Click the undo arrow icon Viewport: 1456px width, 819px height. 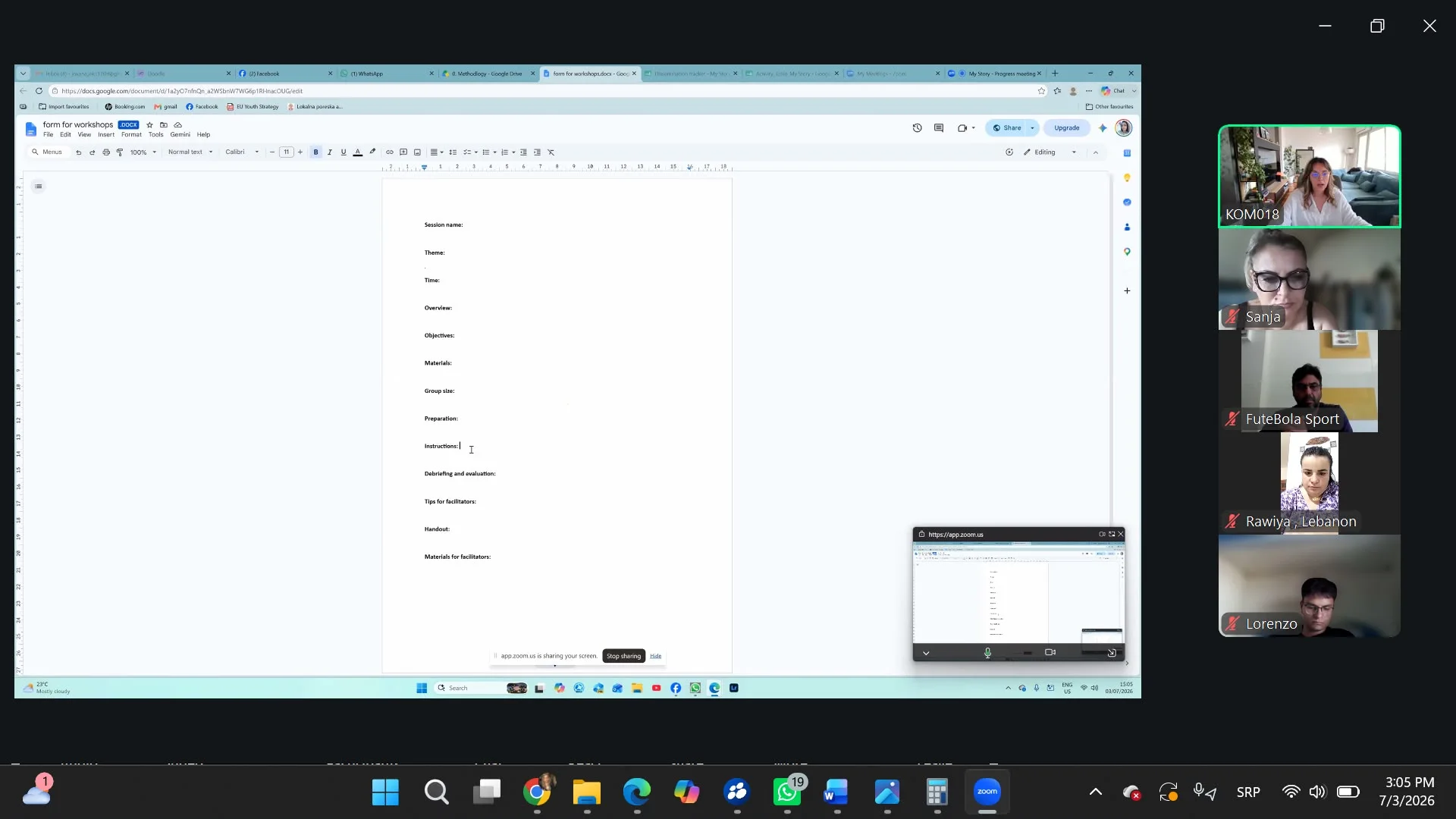(78, 152)
